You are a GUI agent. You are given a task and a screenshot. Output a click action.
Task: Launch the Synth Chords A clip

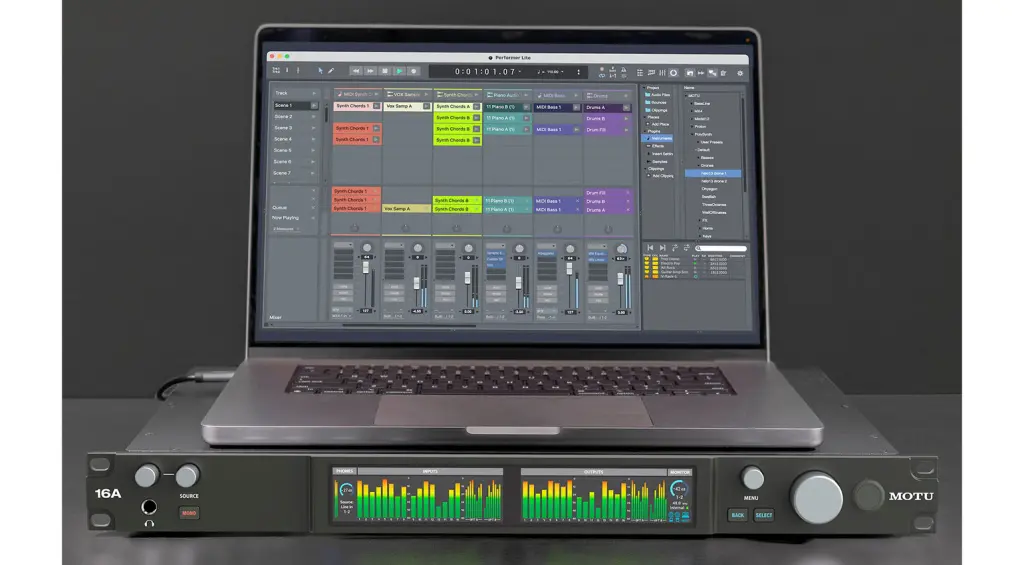pyautogui.click(x=453, y=106)
